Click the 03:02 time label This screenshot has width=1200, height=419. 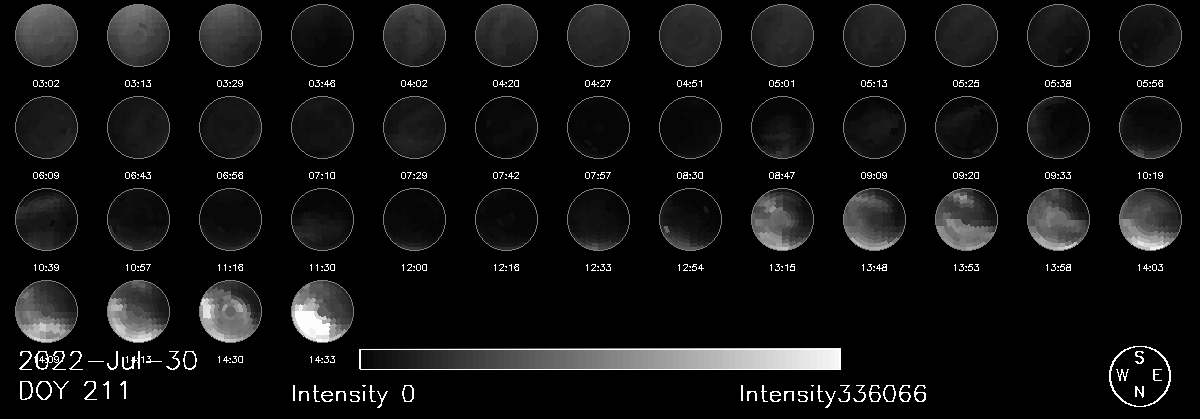tap(46, 83)
